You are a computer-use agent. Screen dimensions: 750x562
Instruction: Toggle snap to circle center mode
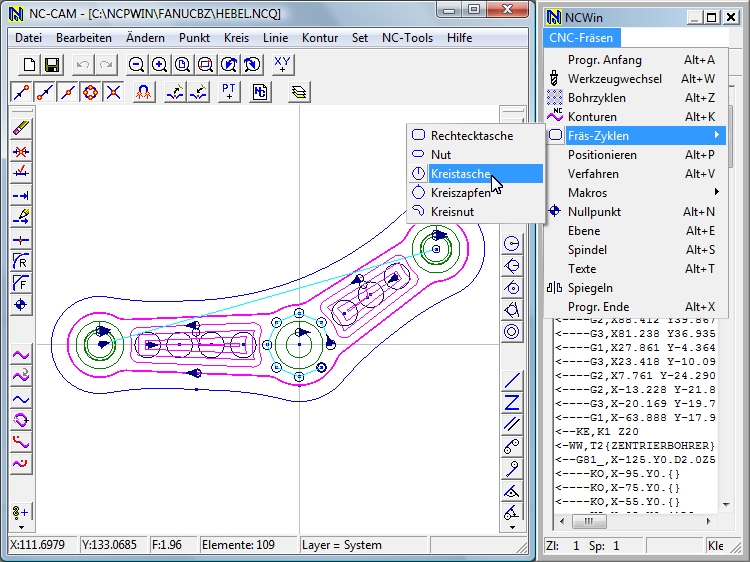click(x=91, y=92)
